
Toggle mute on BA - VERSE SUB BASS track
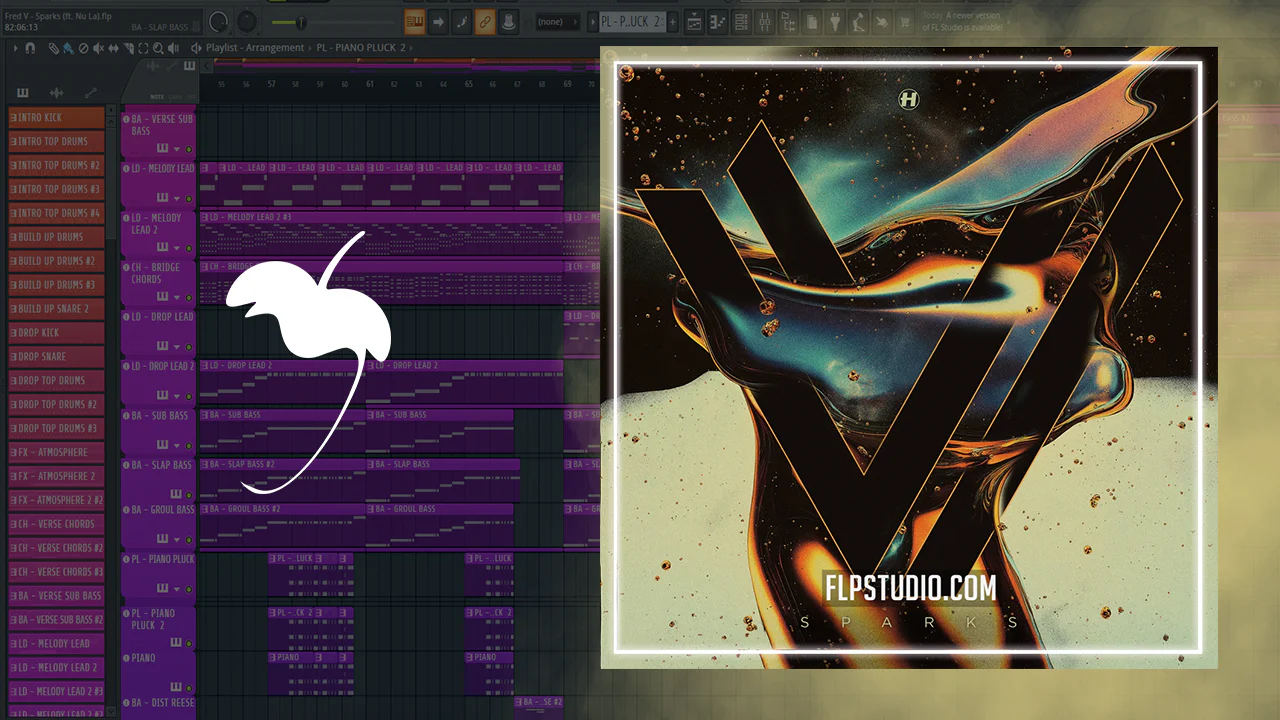coord(188,149)
